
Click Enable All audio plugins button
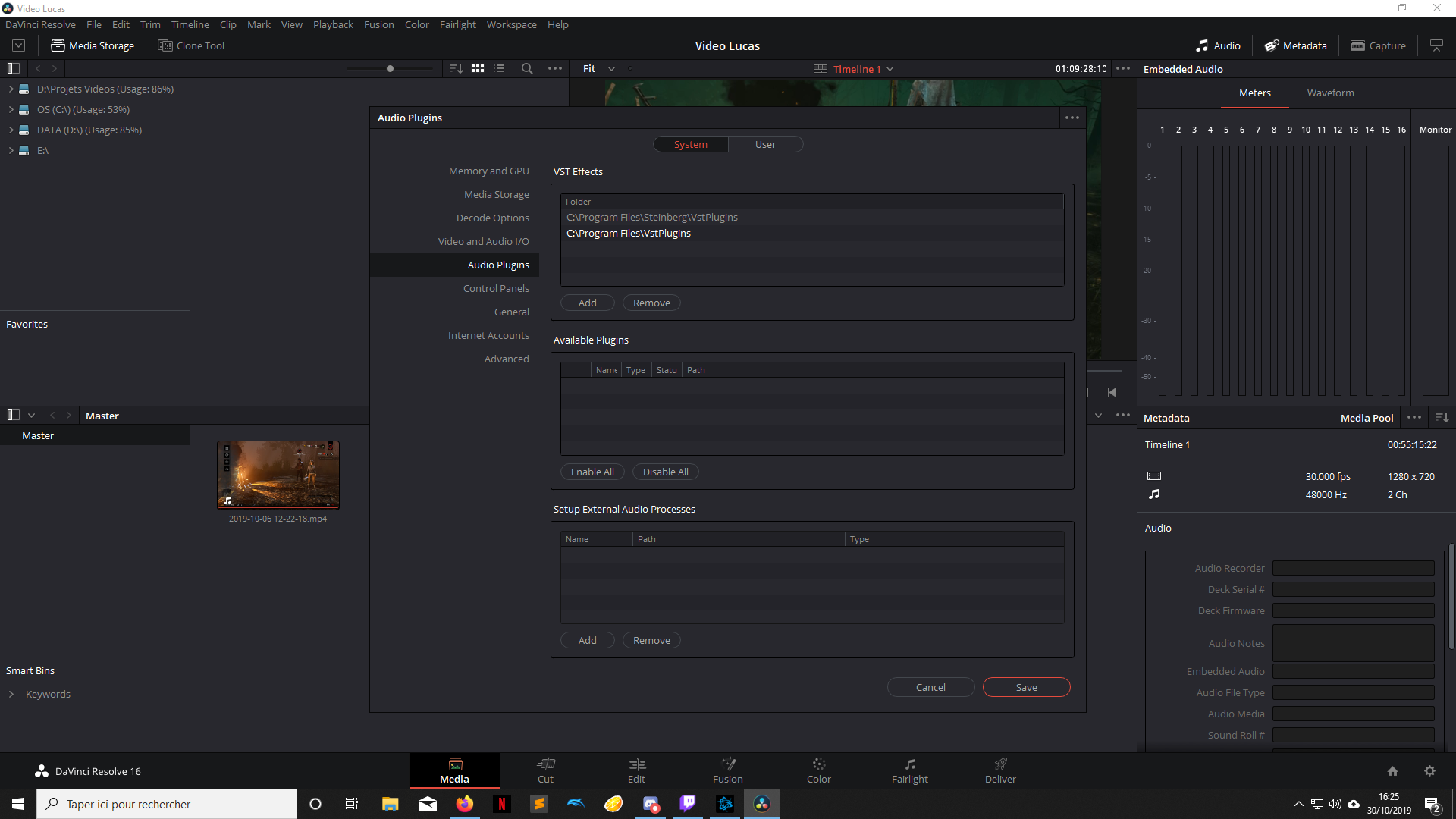click(x=593, y=471)
